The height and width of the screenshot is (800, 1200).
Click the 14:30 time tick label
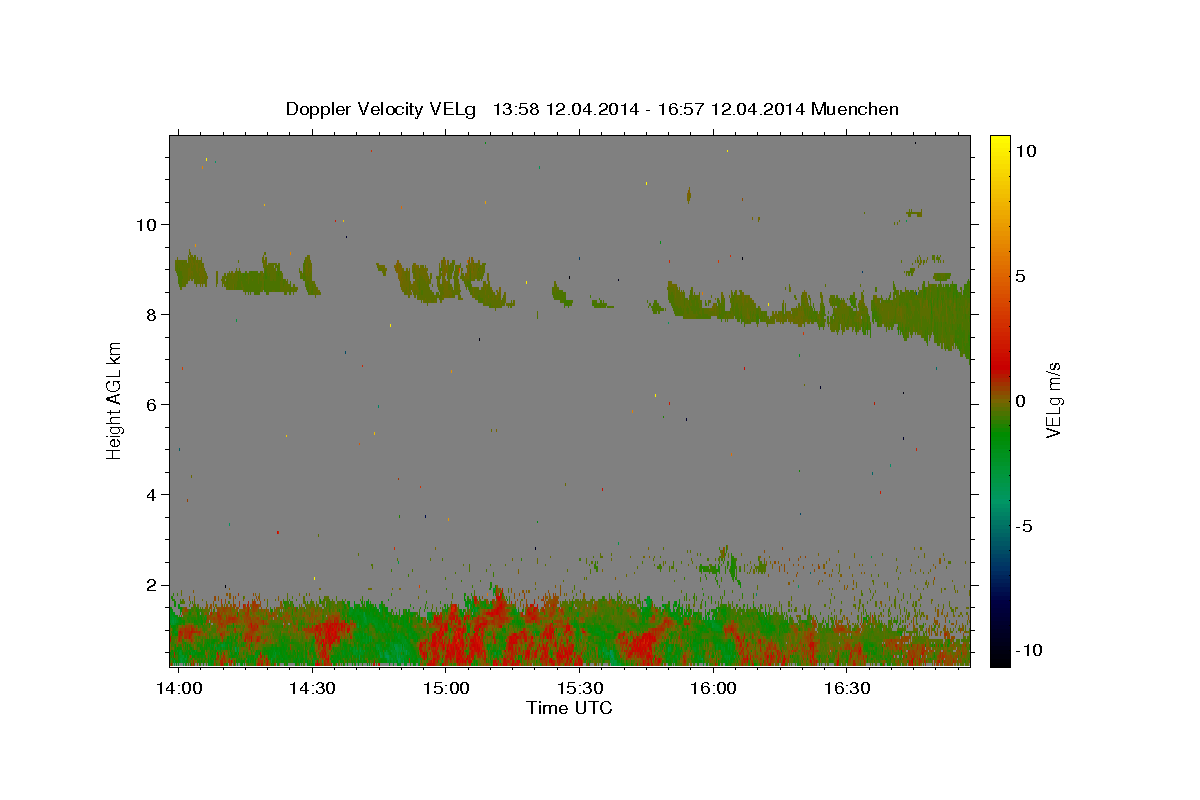(x=312, y=688)
